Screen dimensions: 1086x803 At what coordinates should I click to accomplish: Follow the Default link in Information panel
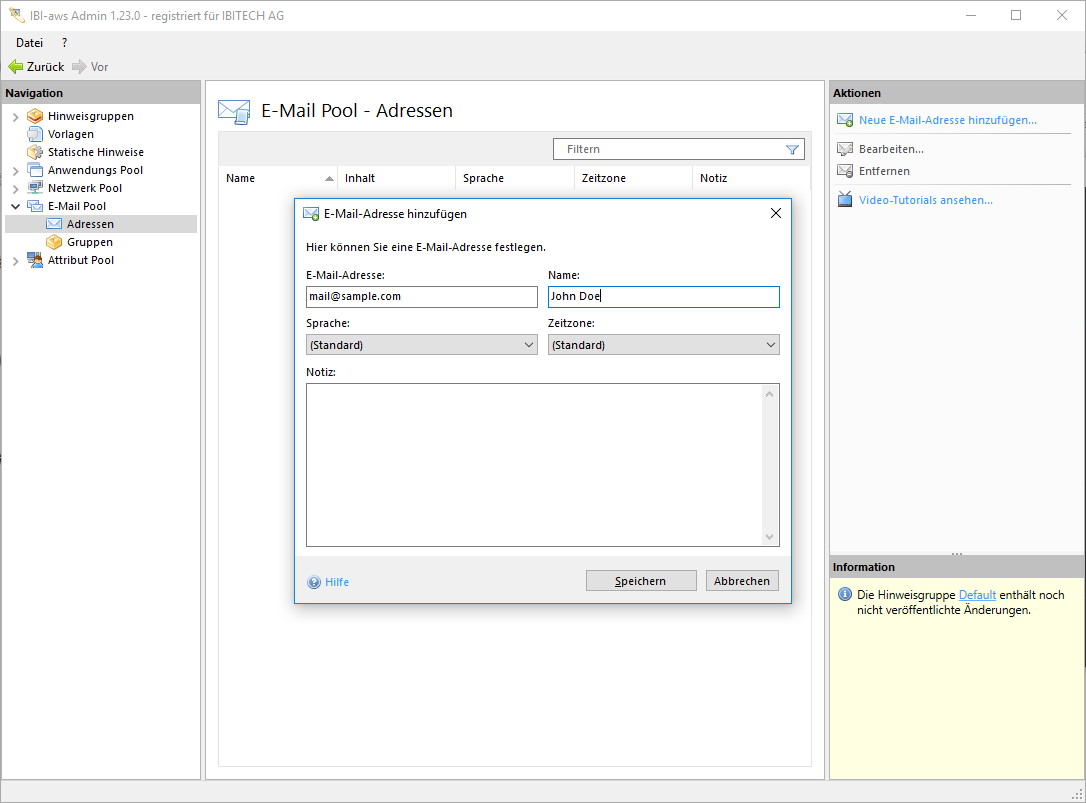(977, 595)
